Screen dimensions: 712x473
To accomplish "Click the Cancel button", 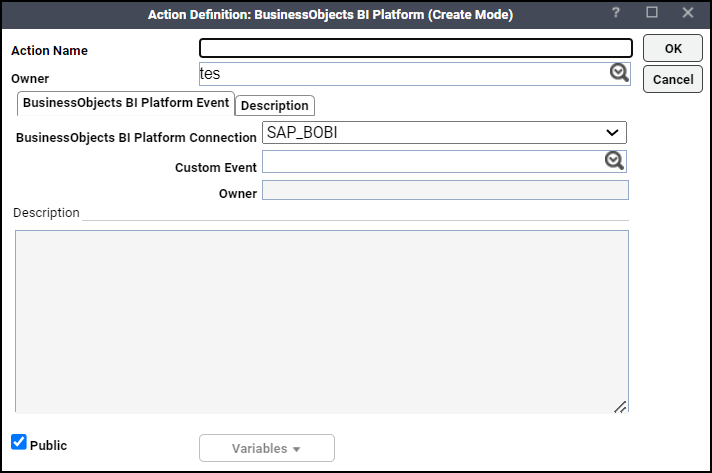I will pos(672,79).
